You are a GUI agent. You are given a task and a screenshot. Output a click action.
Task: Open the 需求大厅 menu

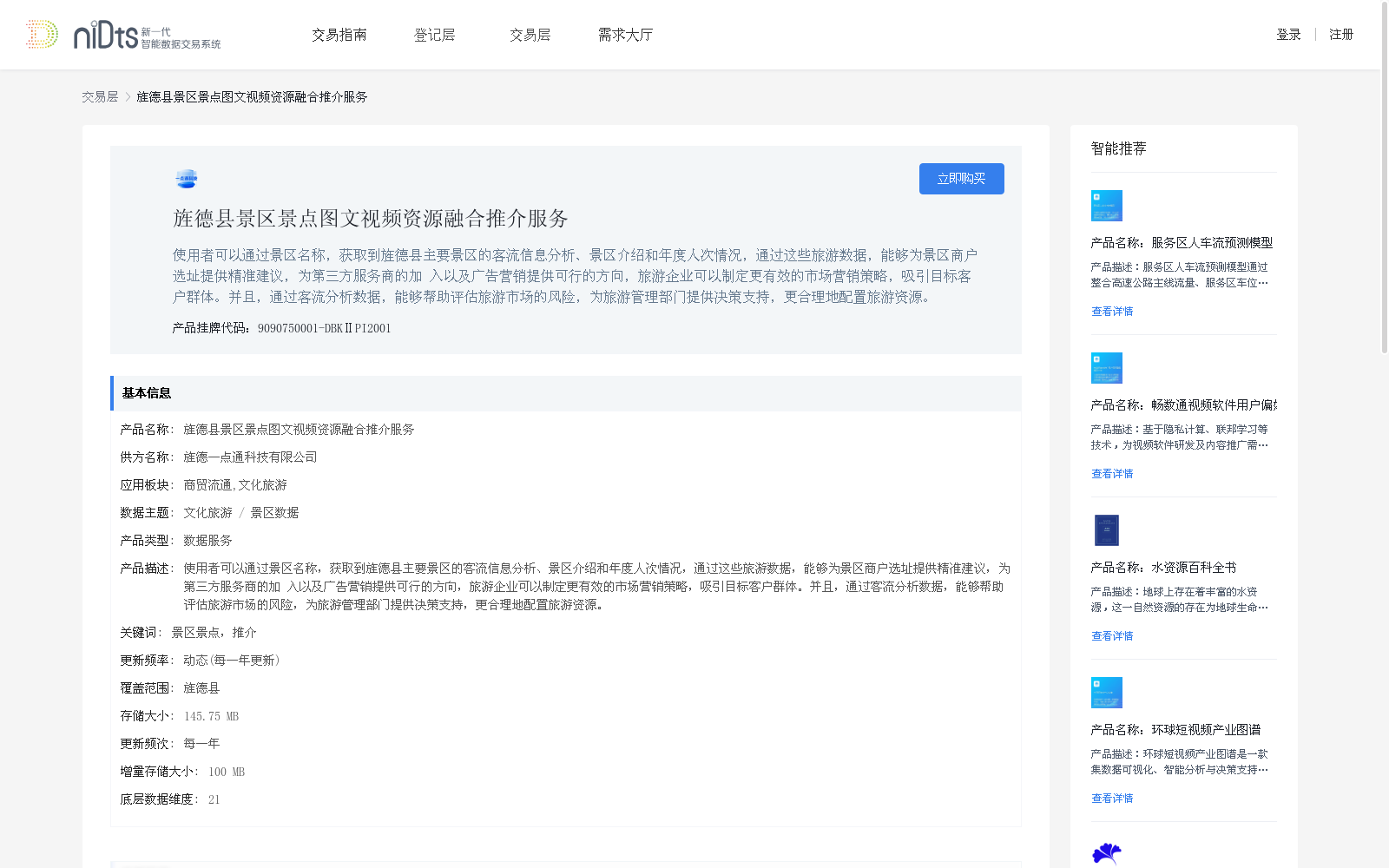pyautogui.click(x=625, y=35)
